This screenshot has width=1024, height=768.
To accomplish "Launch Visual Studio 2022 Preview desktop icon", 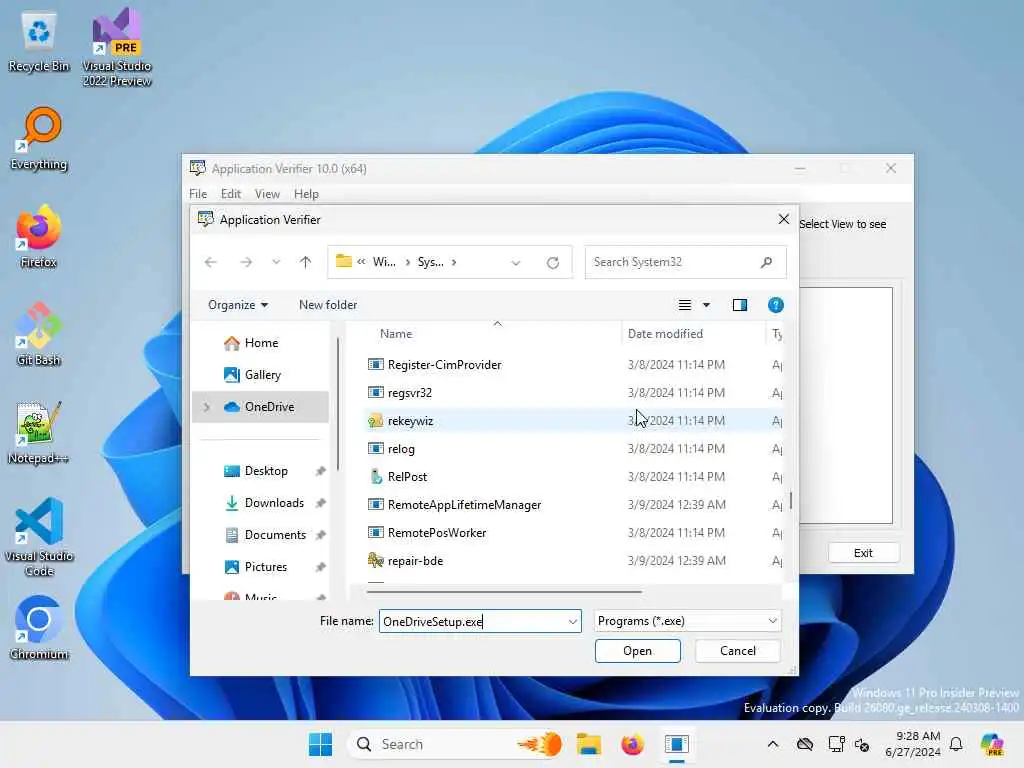I will click(x=116, y=48).
